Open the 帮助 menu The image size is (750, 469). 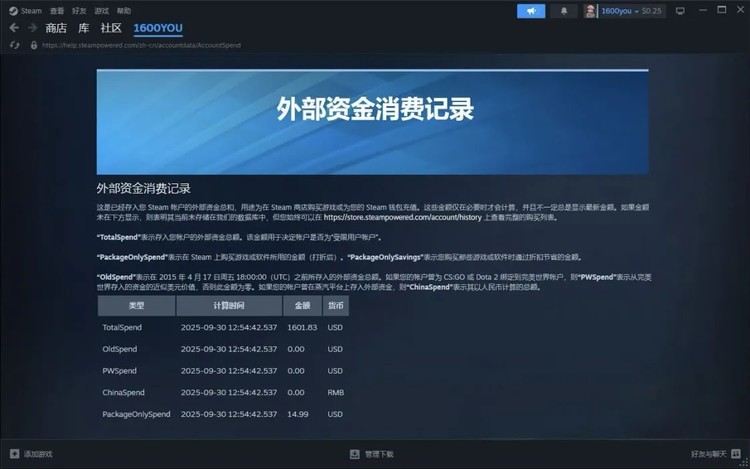124,11
